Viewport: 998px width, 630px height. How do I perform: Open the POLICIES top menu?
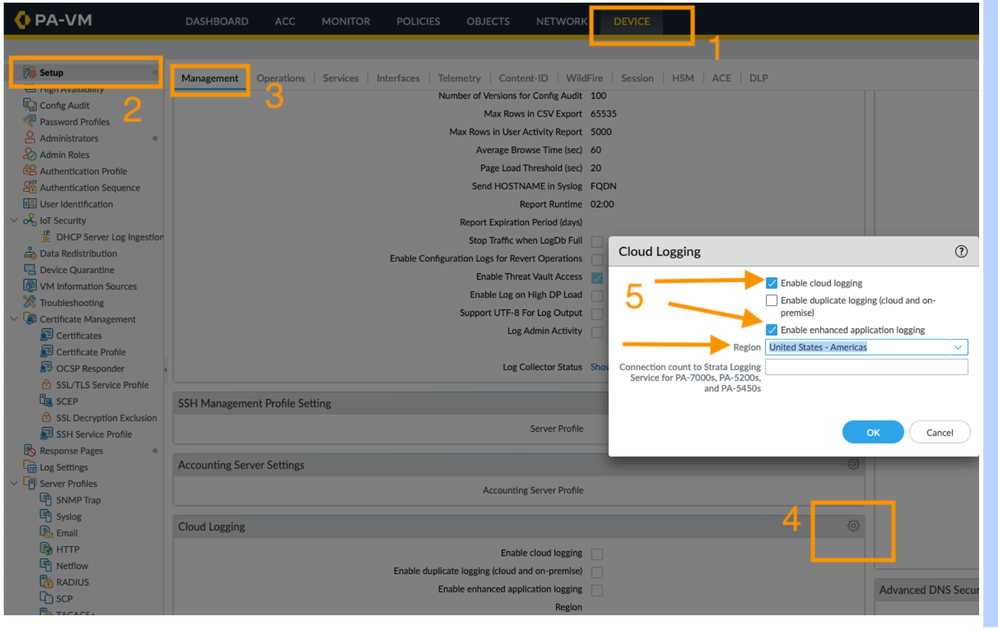[x=418, y=21]
